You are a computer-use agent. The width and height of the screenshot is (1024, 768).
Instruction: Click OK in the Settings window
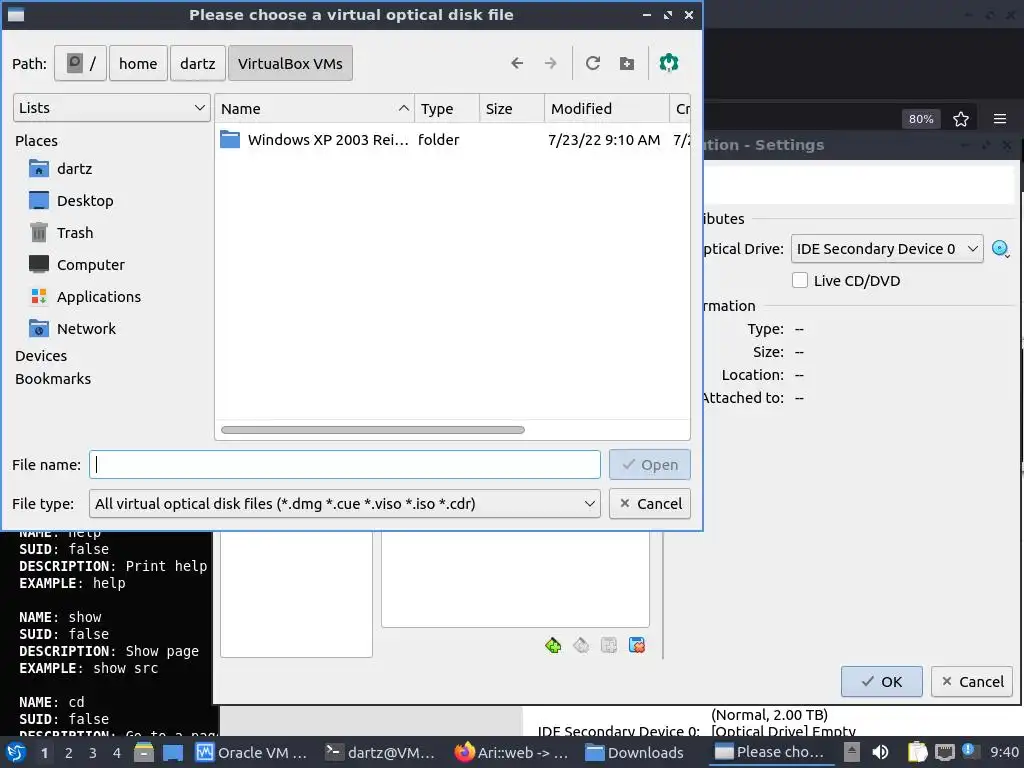(882, 682)
